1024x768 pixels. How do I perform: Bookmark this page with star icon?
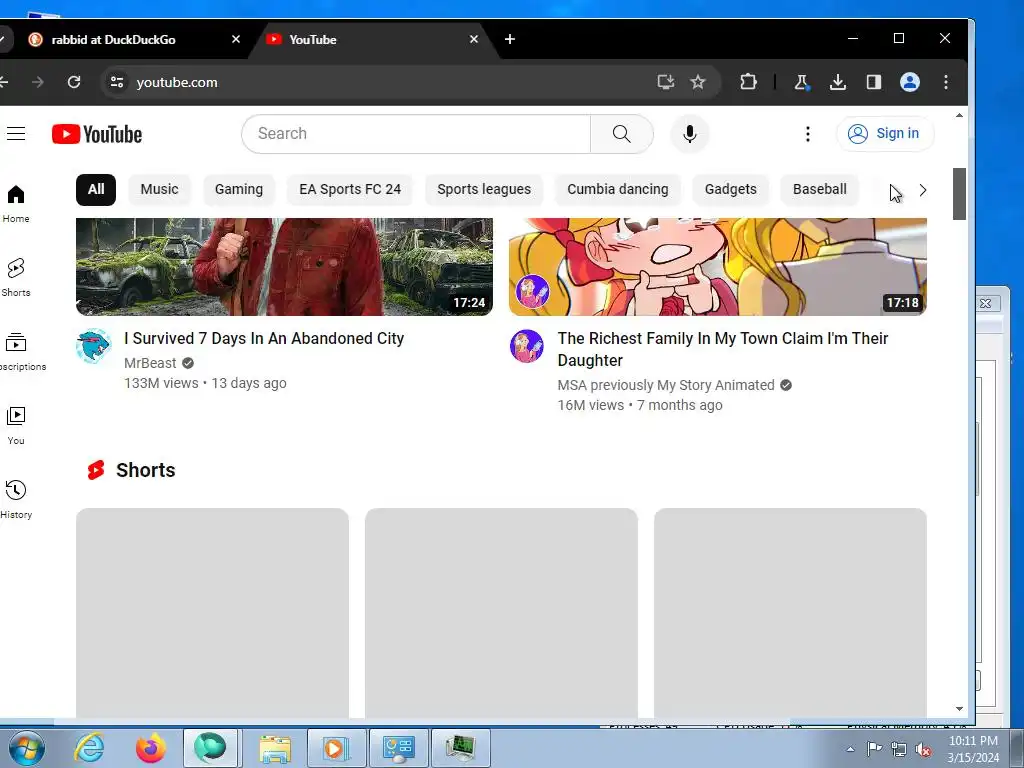pos(698,82)
